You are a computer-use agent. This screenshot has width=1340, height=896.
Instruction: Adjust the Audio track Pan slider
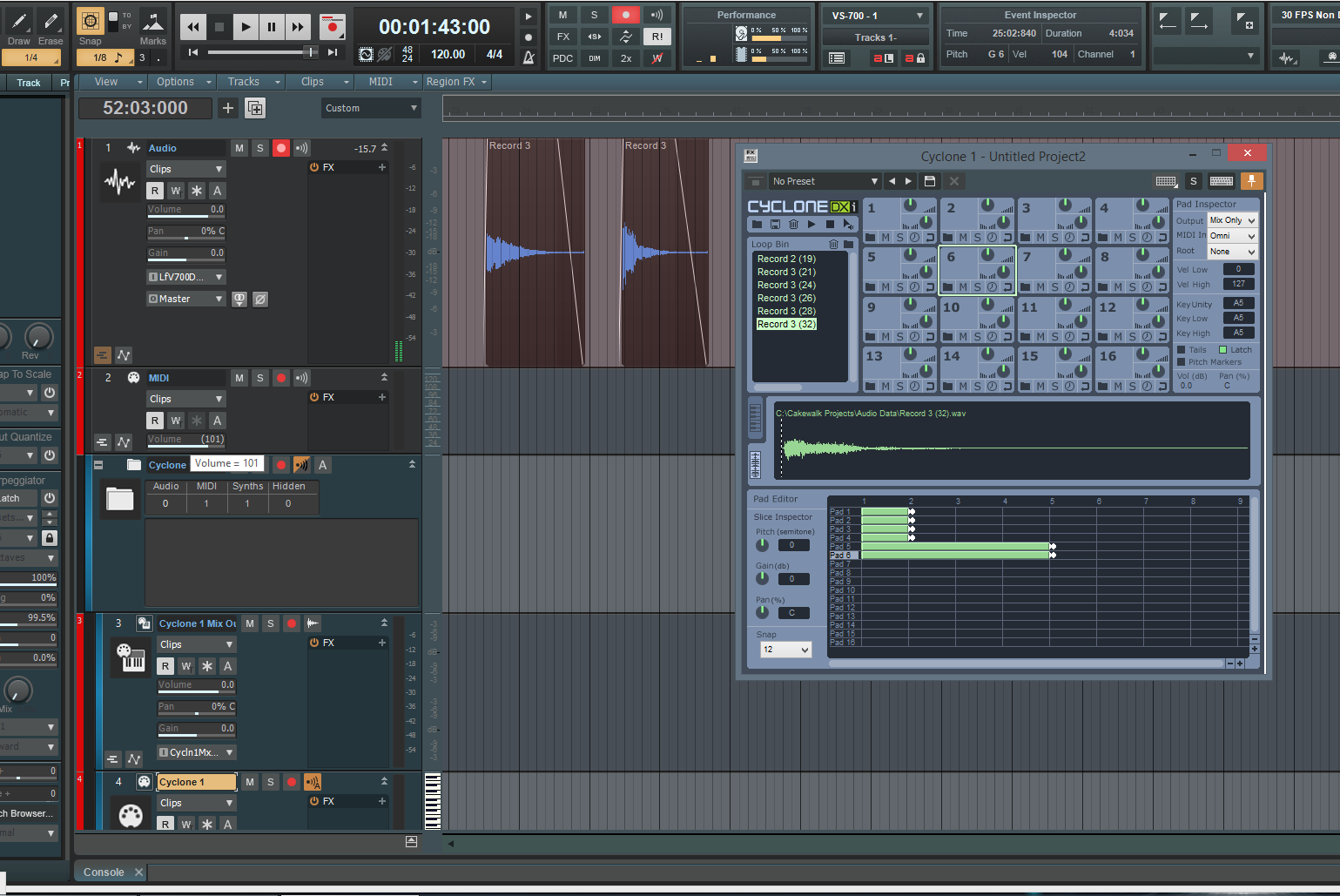tap(186, 233)
